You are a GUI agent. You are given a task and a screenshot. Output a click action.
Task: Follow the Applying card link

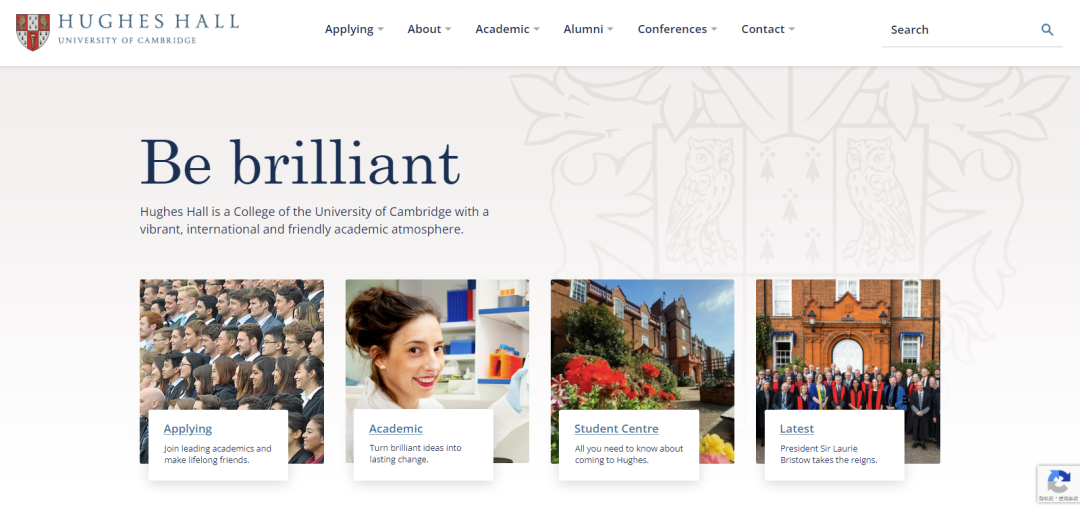[187, 429]
